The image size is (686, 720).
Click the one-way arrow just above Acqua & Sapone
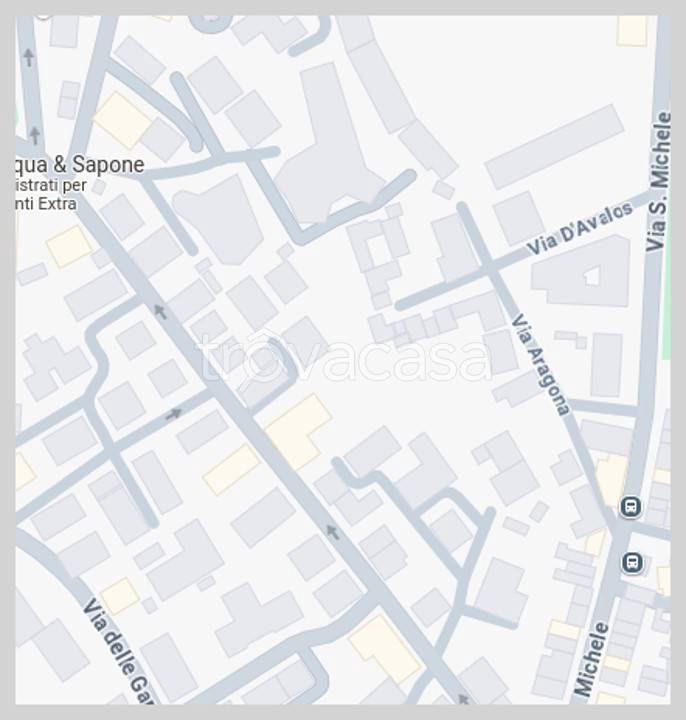tap(34, 135)
